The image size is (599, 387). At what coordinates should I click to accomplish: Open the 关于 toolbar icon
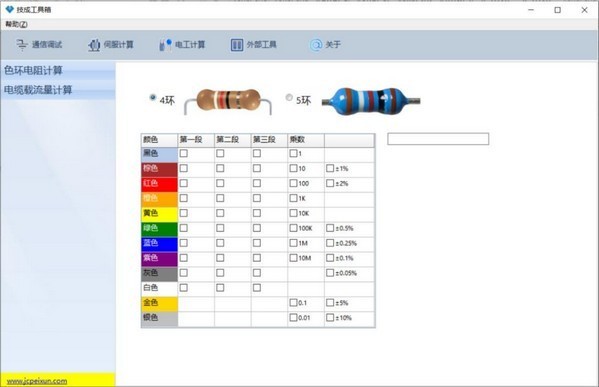[316, 45]
